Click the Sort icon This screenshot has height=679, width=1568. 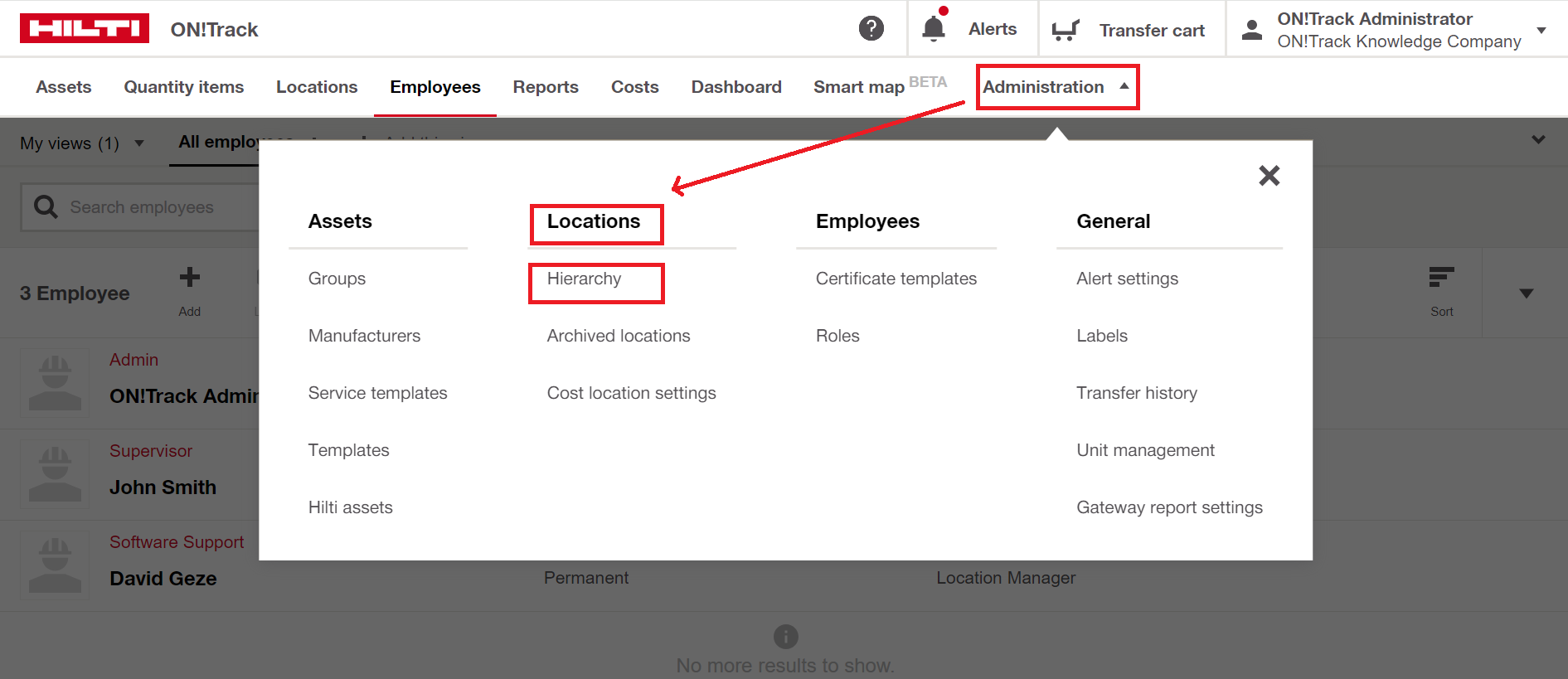coord(1441,277)
